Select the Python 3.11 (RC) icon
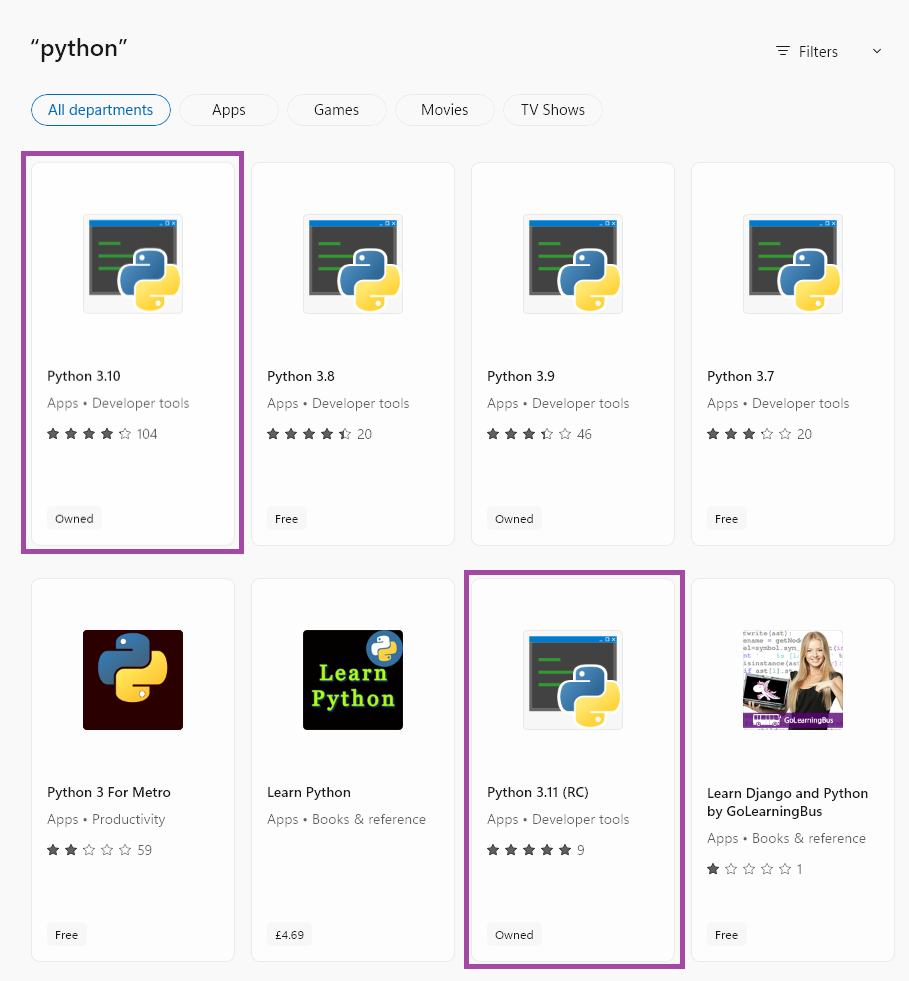 pos(572,679)
